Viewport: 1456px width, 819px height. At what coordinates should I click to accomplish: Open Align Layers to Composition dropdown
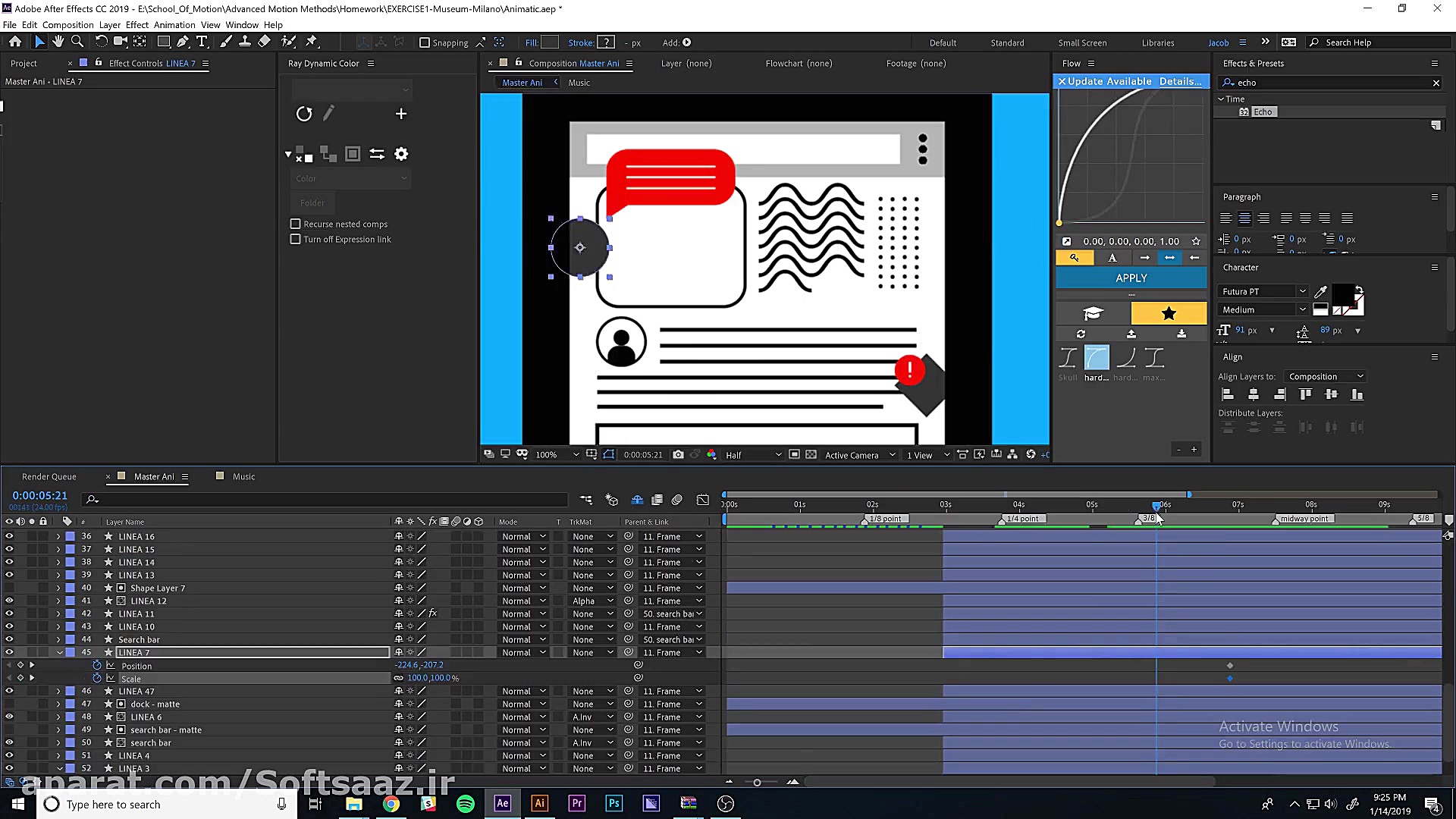[1326, 376]
